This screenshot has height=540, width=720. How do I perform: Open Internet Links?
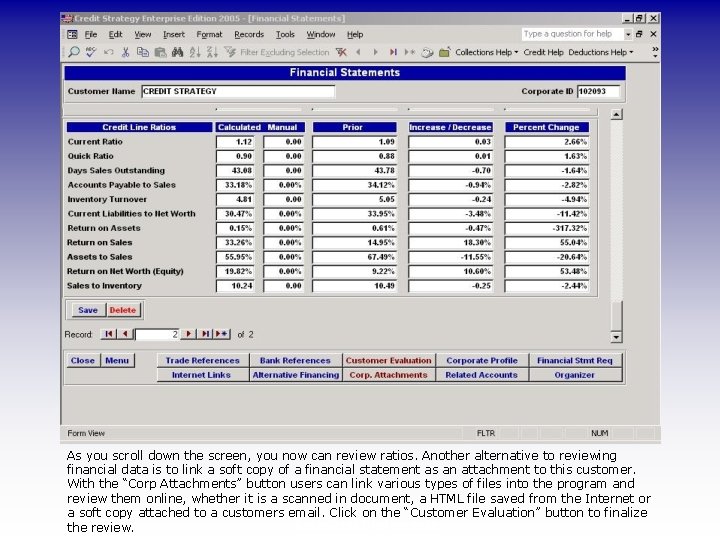click(201, 375)
